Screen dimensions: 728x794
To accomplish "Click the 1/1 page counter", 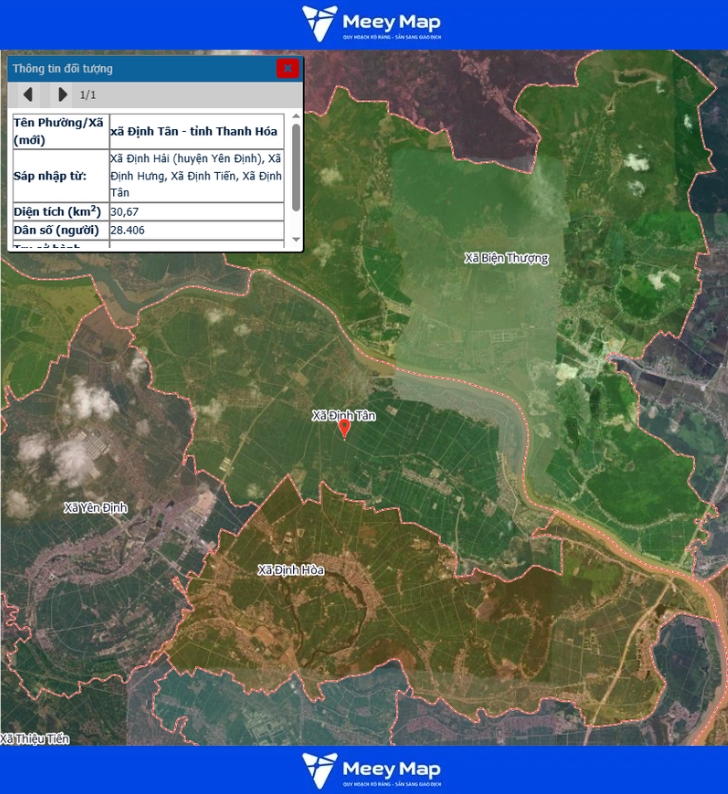I will [x=88, y=95].
